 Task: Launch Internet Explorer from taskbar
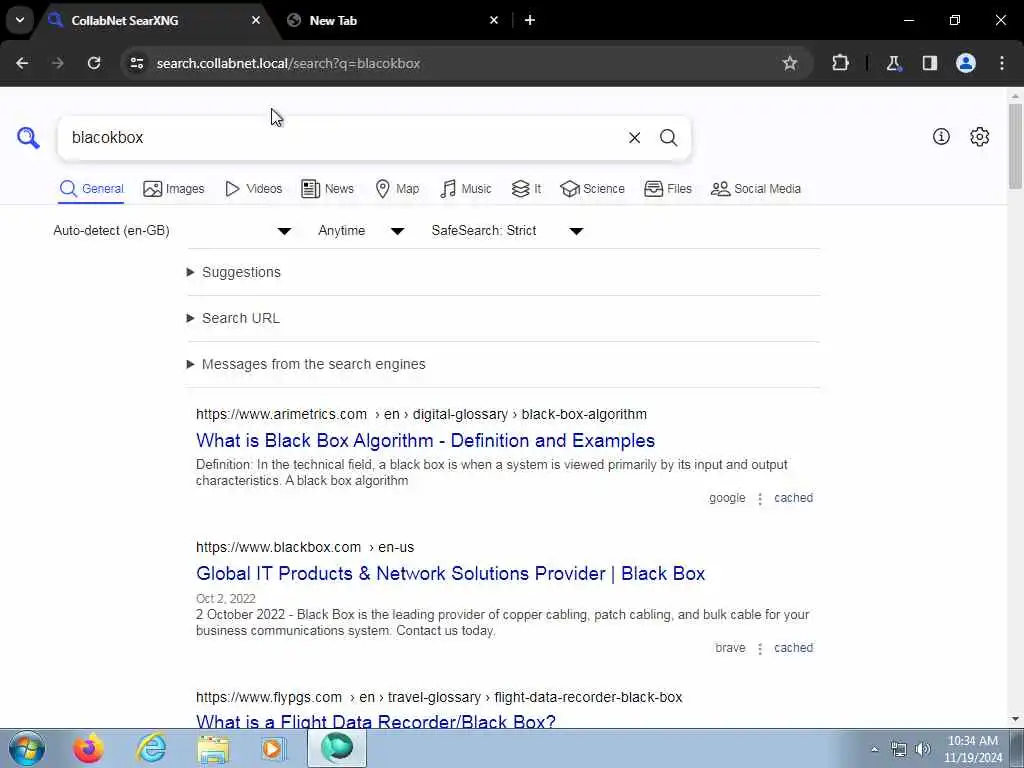pyautogui.click(x=151, y=748)
